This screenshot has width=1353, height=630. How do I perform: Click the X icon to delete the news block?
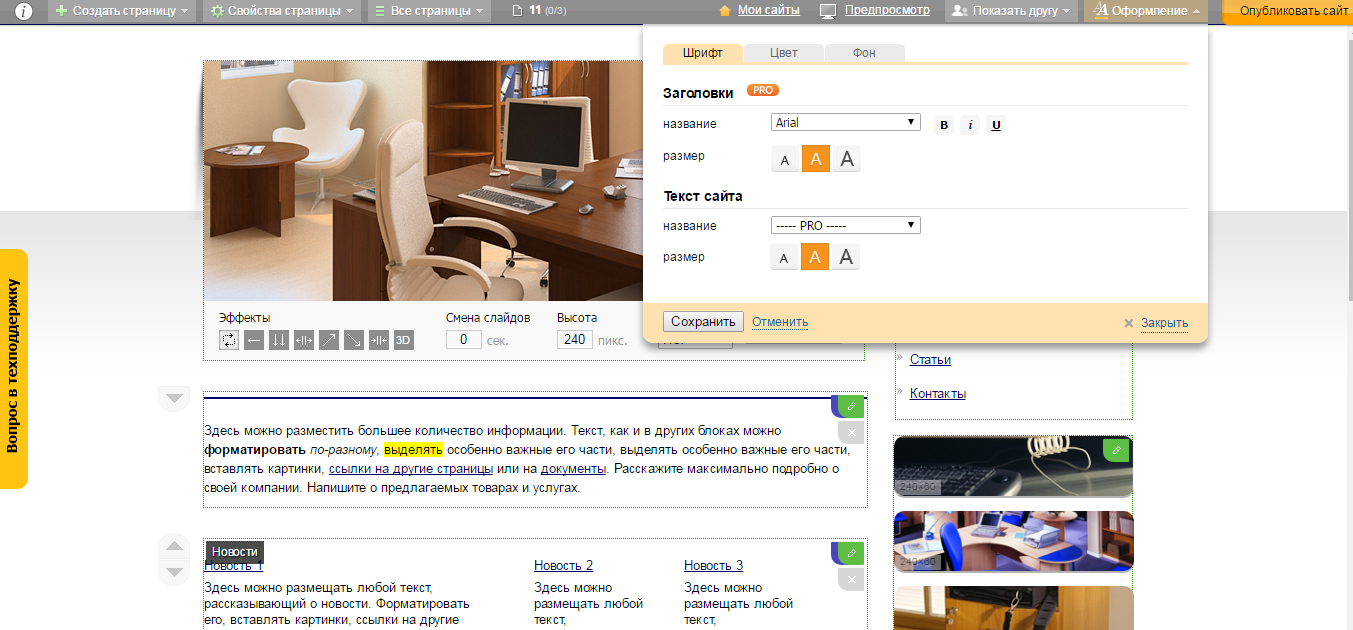pos(851,578)
